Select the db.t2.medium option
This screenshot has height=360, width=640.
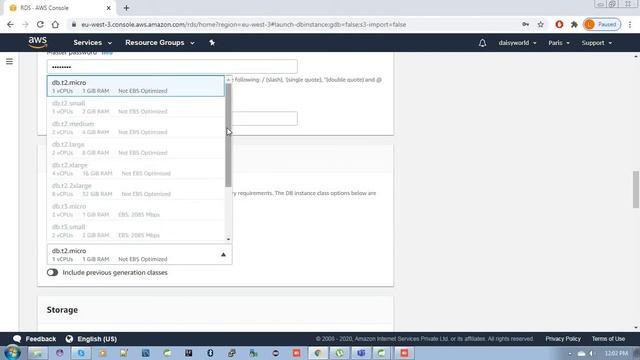coord(136,127)
